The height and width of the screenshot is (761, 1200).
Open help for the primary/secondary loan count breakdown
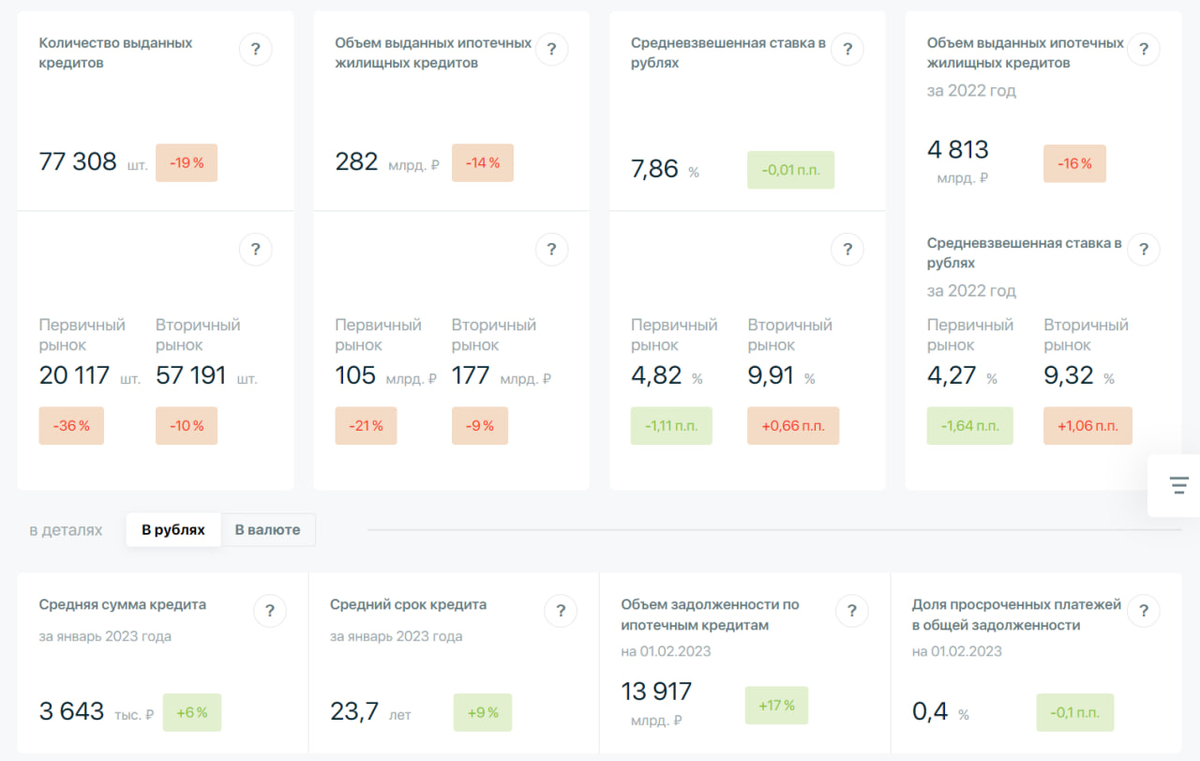(255, 249)
